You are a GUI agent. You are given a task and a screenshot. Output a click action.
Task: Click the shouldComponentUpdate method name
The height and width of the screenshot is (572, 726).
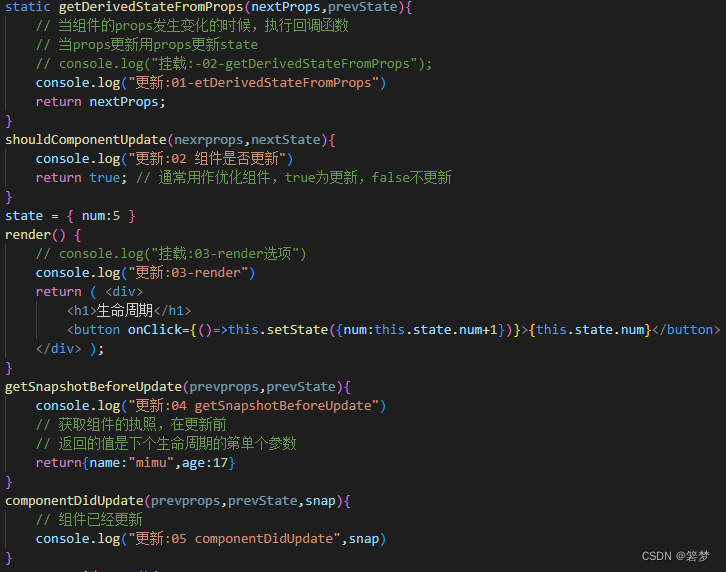point(86,140)
